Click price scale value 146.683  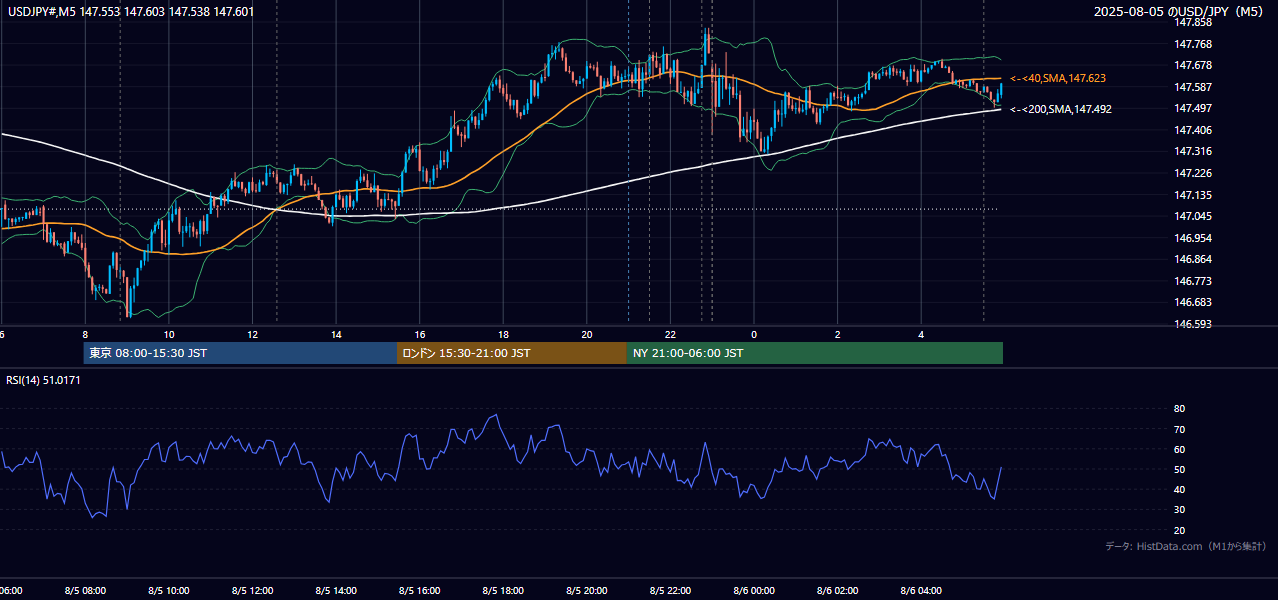[x=1194, y=302]
